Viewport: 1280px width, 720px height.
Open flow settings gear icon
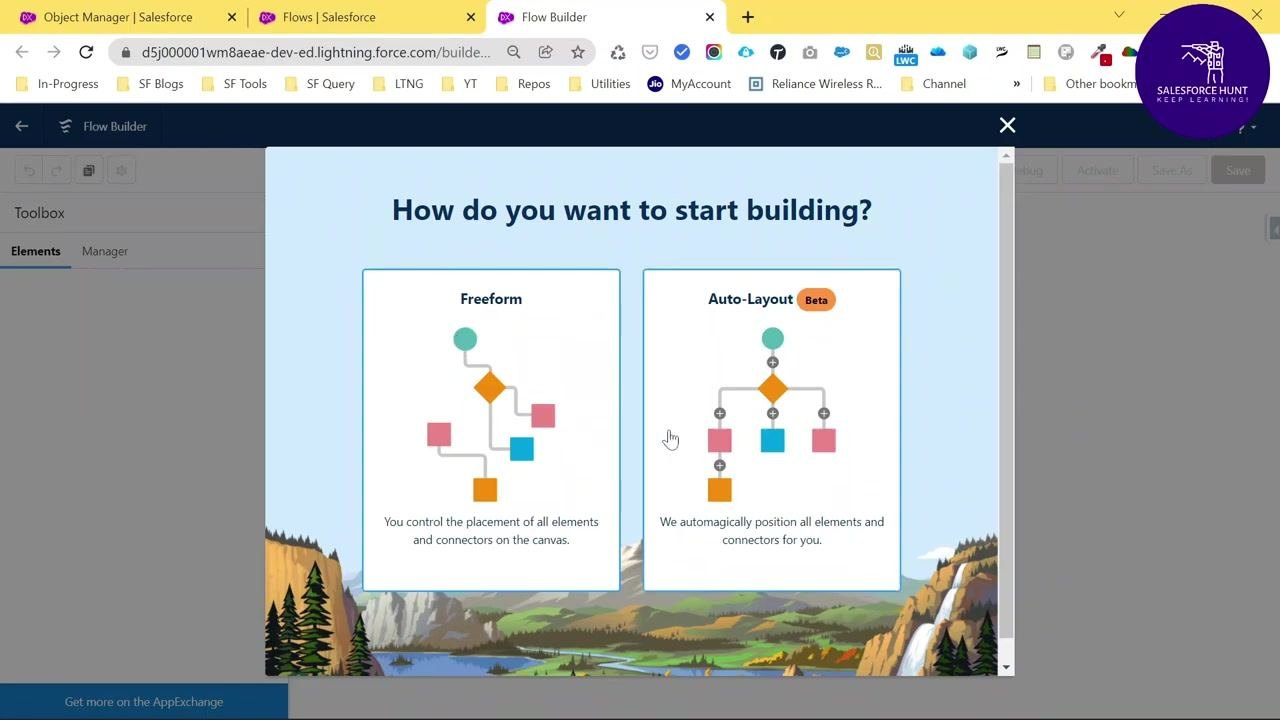coord(122,170)
